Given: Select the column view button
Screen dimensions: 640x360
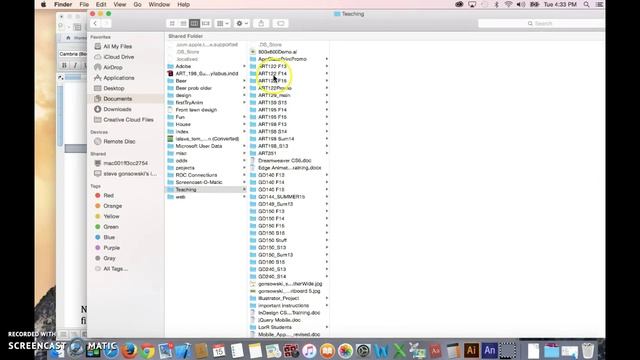Looking at the screenshot, I should click(194, 24).
